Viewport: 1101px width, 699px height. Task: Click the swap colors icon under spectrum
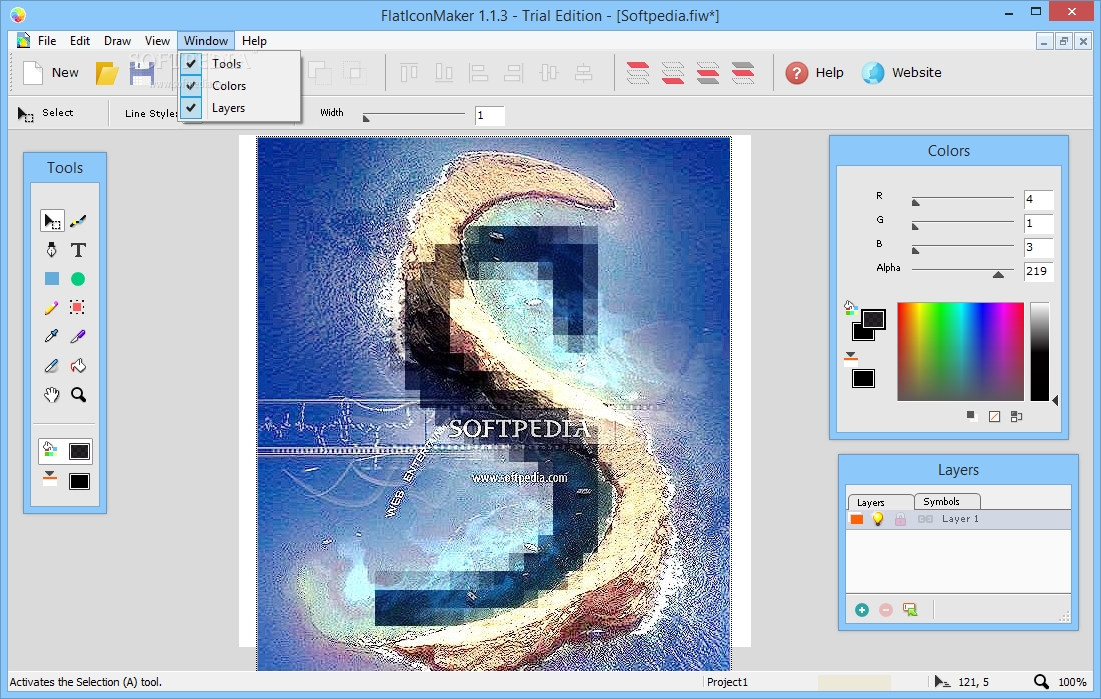point(1017,417)
